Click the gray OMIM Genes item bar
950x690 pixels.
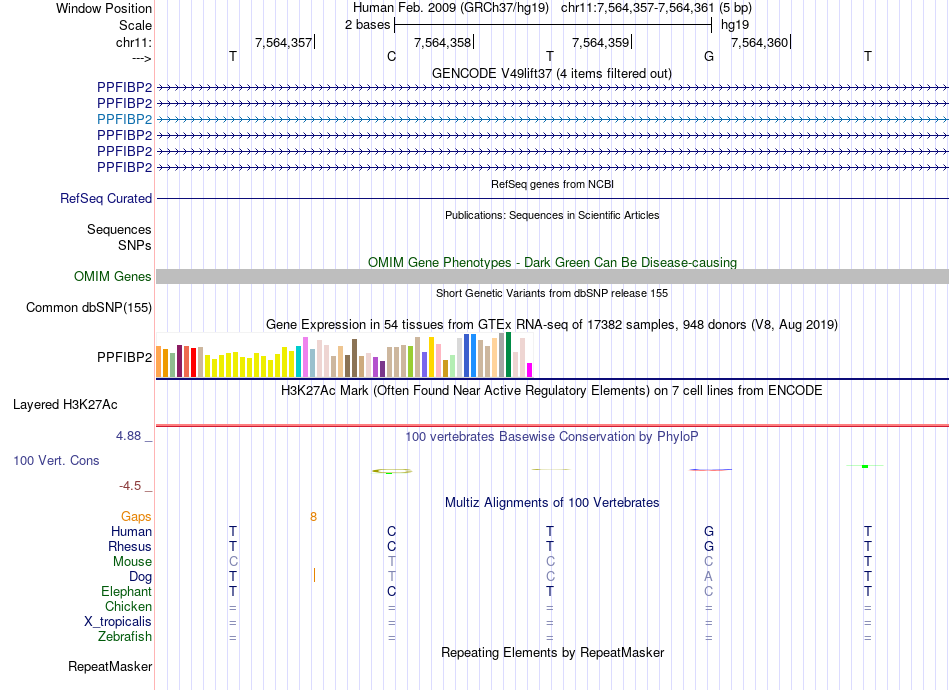(x=552, y=276)
